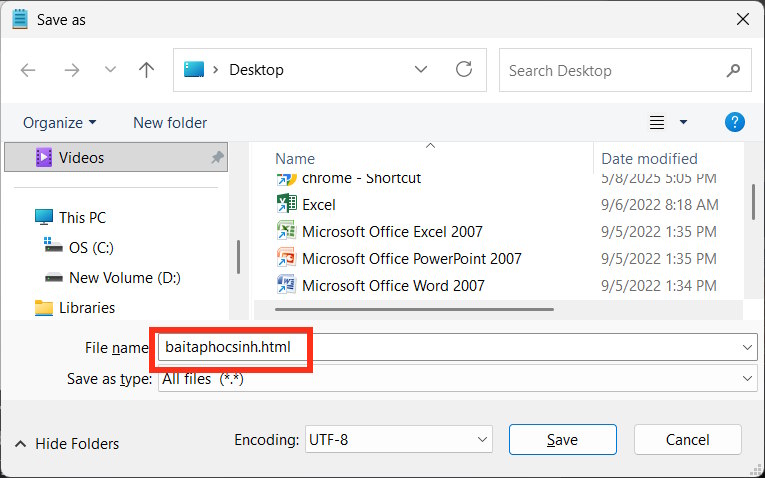This screenshot has width=765, height=478.
Task: Refresh the Desktop folder view
Action: 464,70
